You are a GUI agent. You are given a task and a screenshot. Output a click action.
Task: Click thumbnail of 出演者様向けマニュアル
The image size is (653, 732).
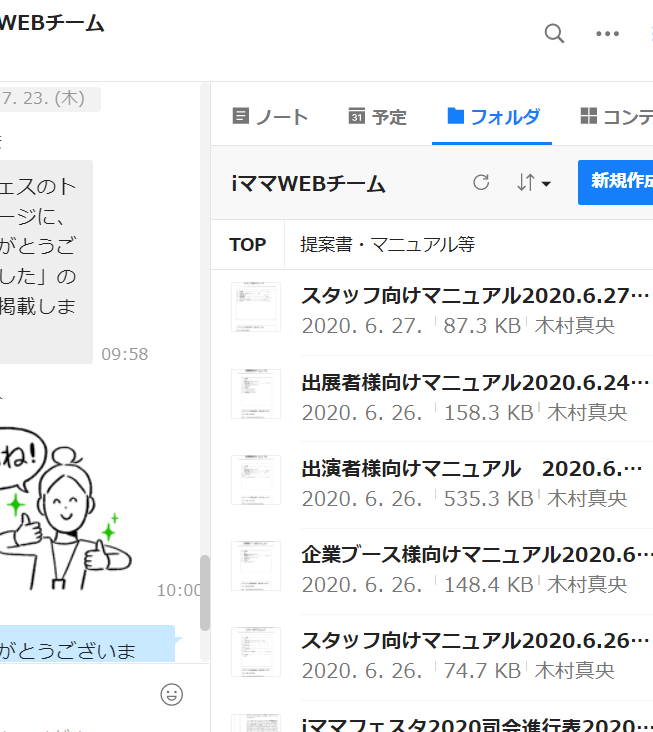(x=256, y=480)
